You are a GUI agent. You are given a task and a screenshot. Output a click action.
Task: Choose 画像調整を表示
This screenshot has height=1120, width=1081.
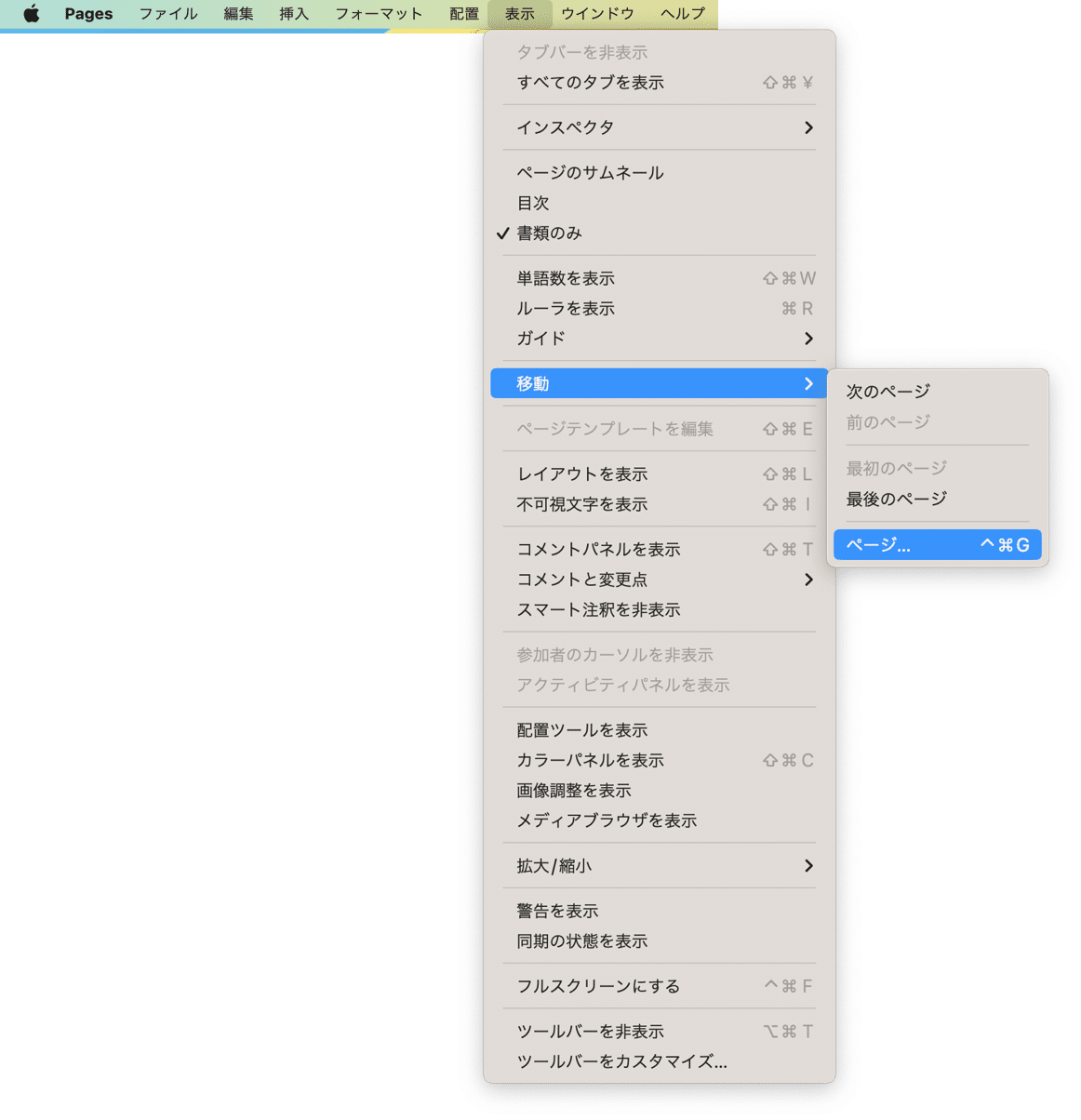point(660,791)
